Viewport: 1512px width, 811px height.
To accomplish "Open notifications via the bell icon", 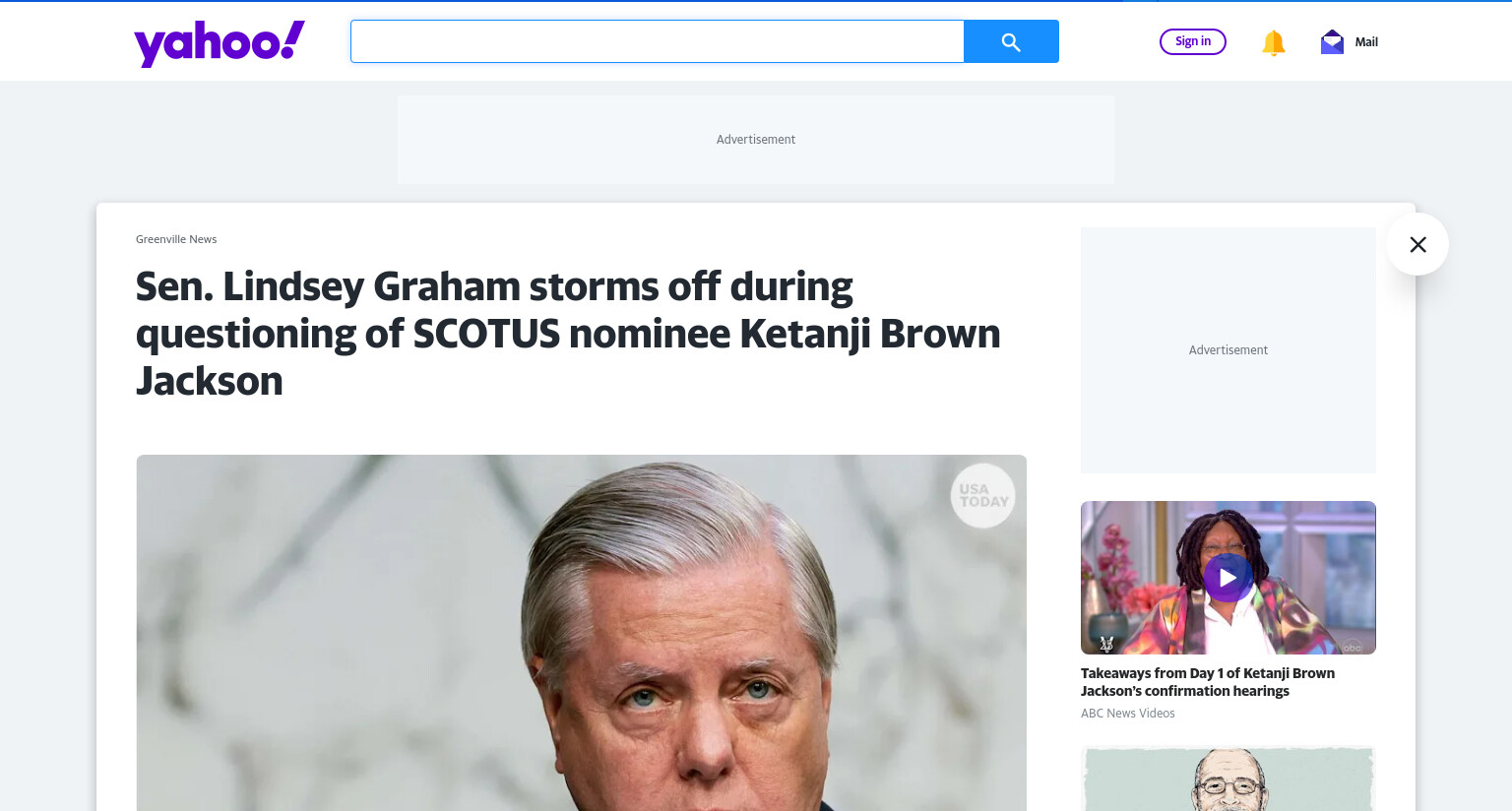I will [x=1273, y=42].
